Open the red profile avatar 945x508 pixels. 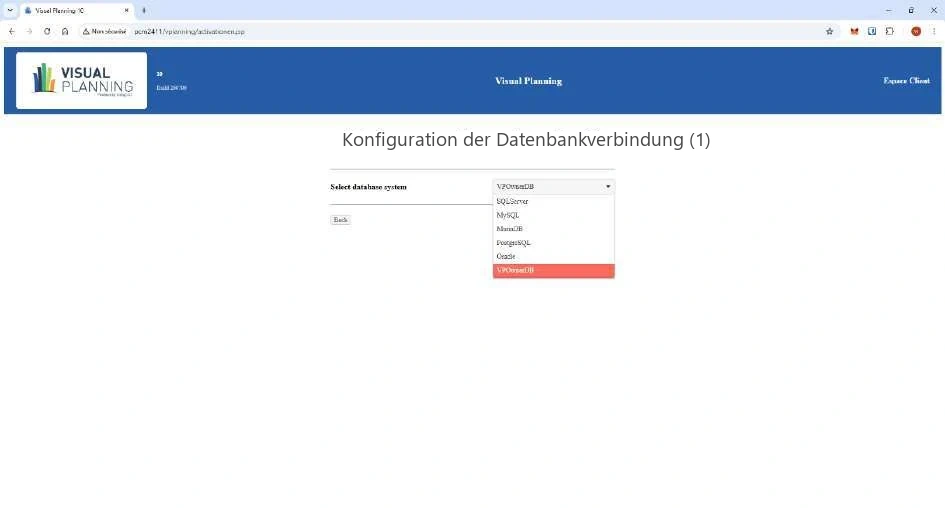916,31
